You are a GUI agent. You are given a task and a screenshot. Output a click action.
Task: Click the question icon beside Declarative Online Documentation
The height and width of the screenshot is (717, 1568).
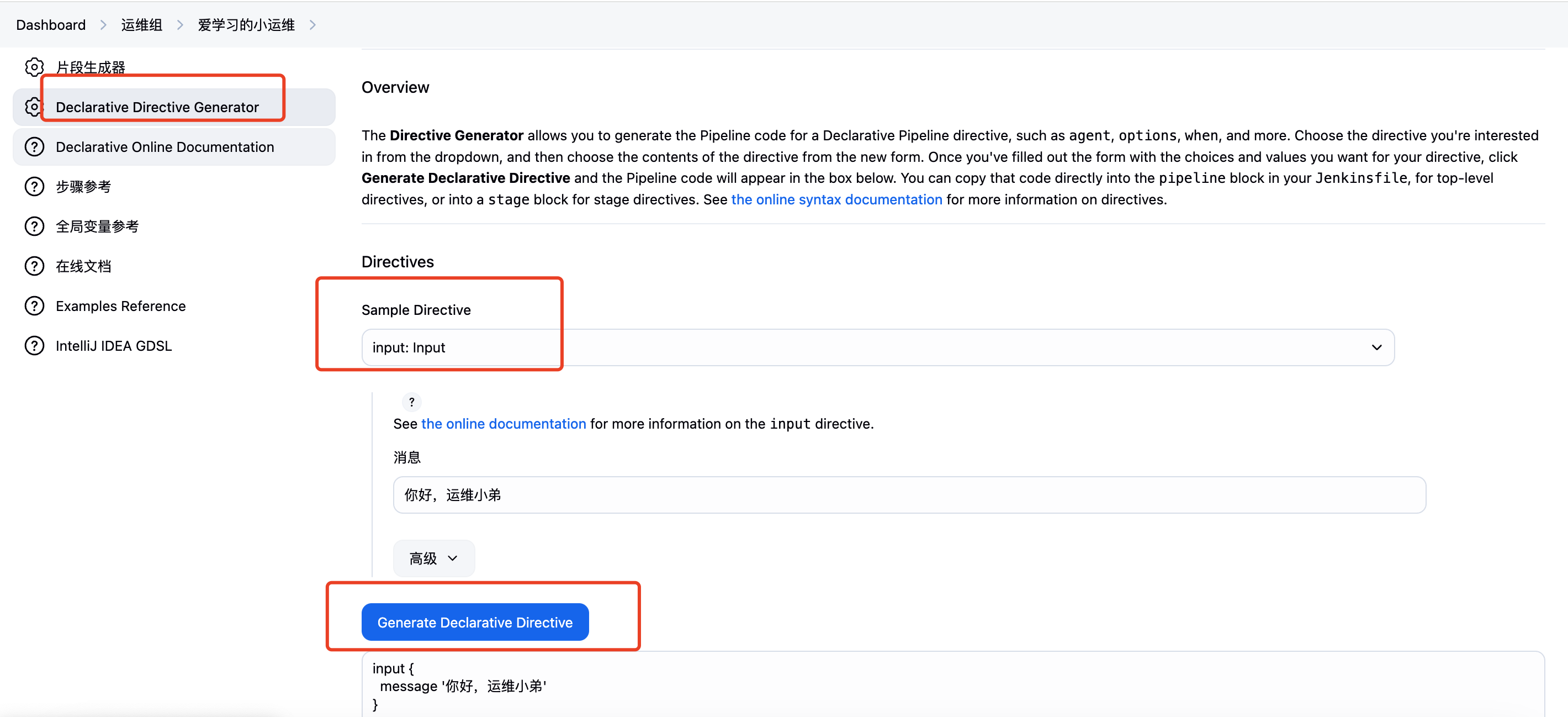coord(34,147)
